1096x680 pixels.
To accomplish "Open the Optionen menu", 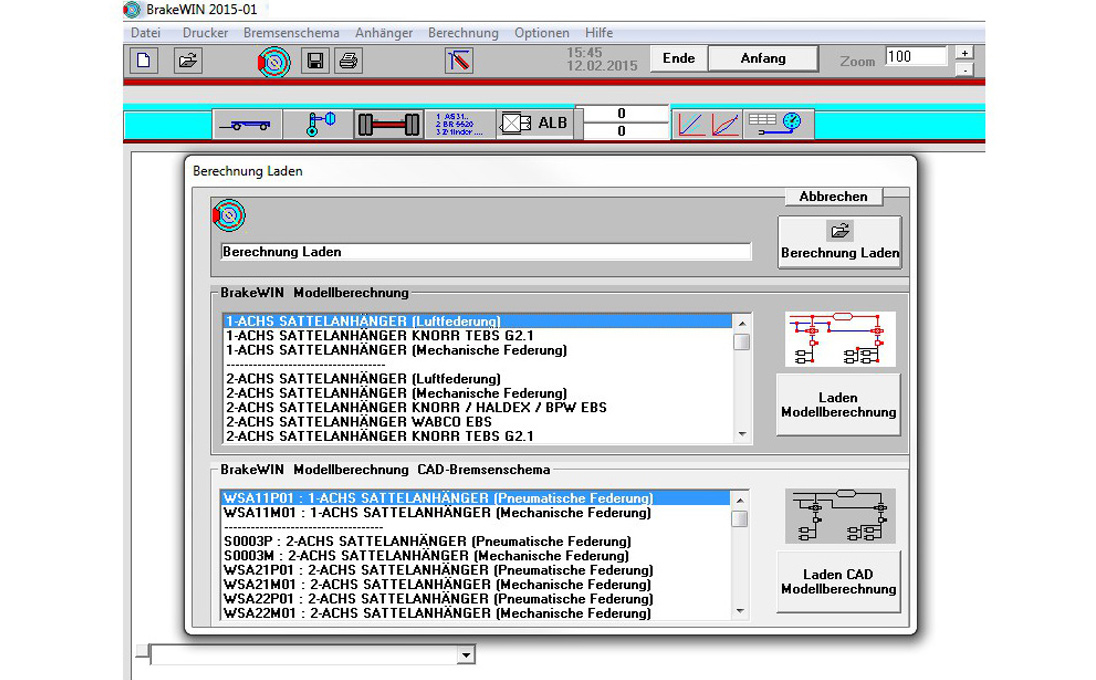I will point(542,33).
